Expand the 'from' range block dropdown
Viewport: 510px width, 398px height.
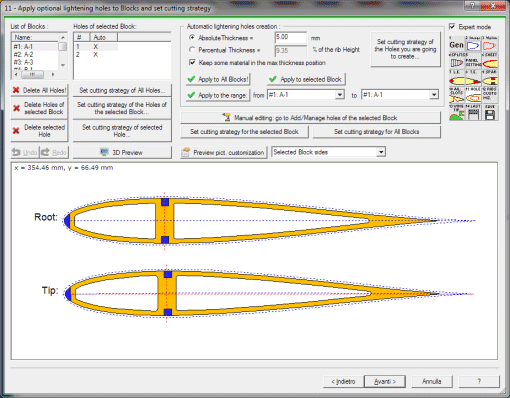(x=339, y=95)
